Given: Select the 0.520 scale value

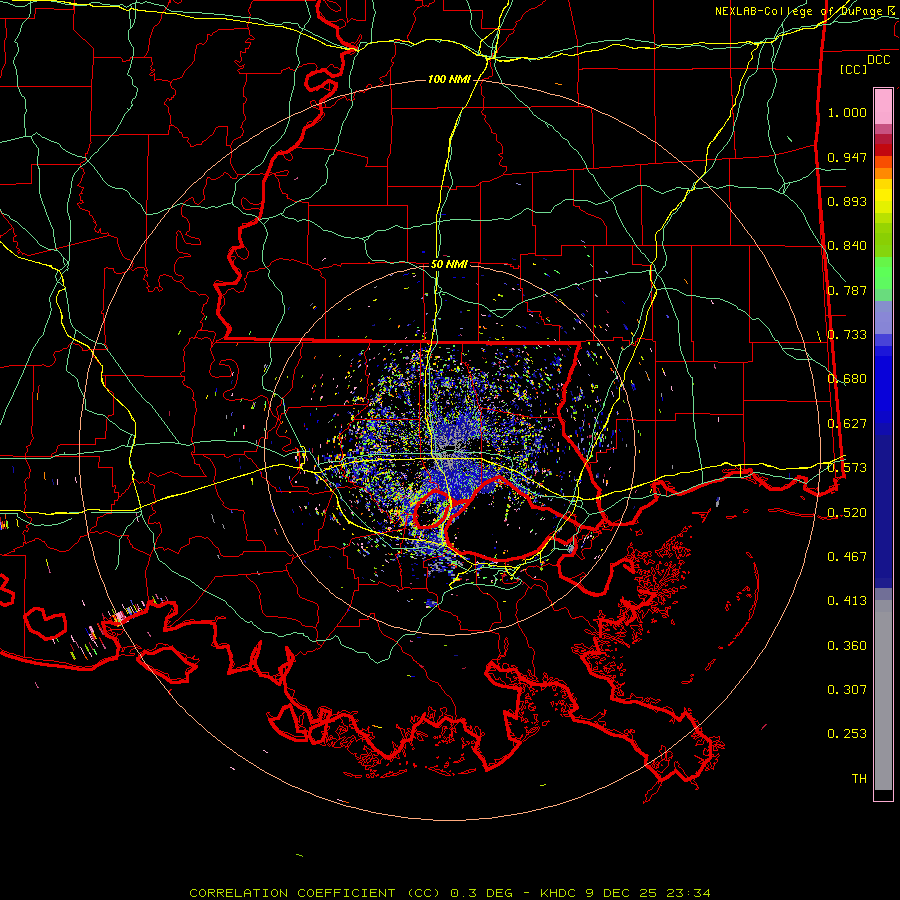Looking at the screenshot, I should point(847,513).
